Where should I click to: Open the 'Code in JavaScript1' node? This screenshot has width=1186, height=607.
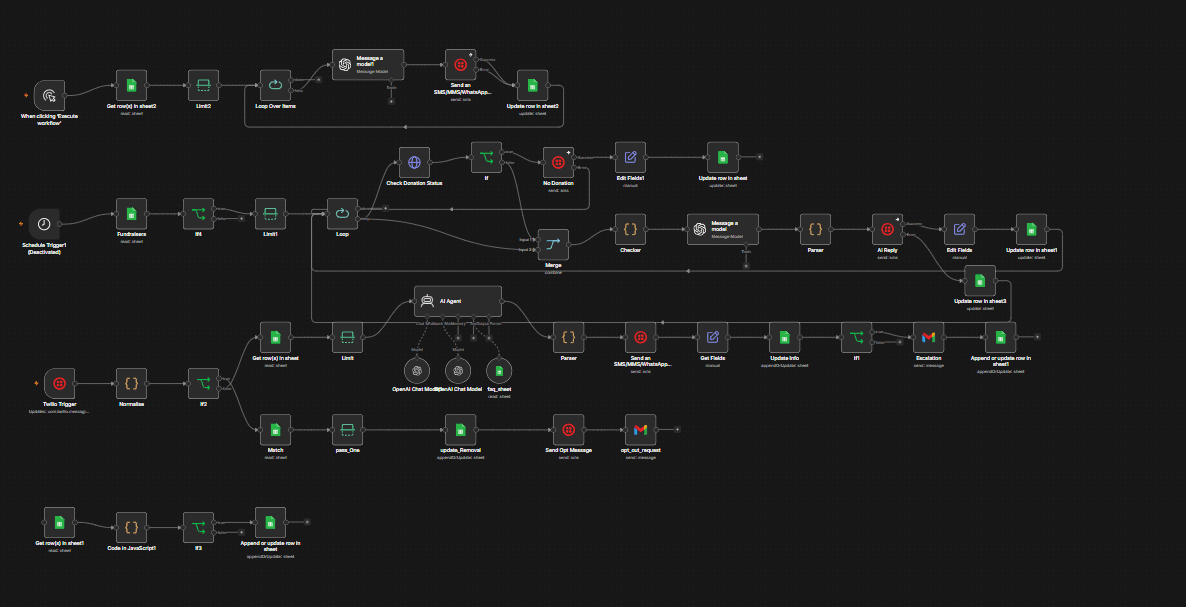point(131,527)
